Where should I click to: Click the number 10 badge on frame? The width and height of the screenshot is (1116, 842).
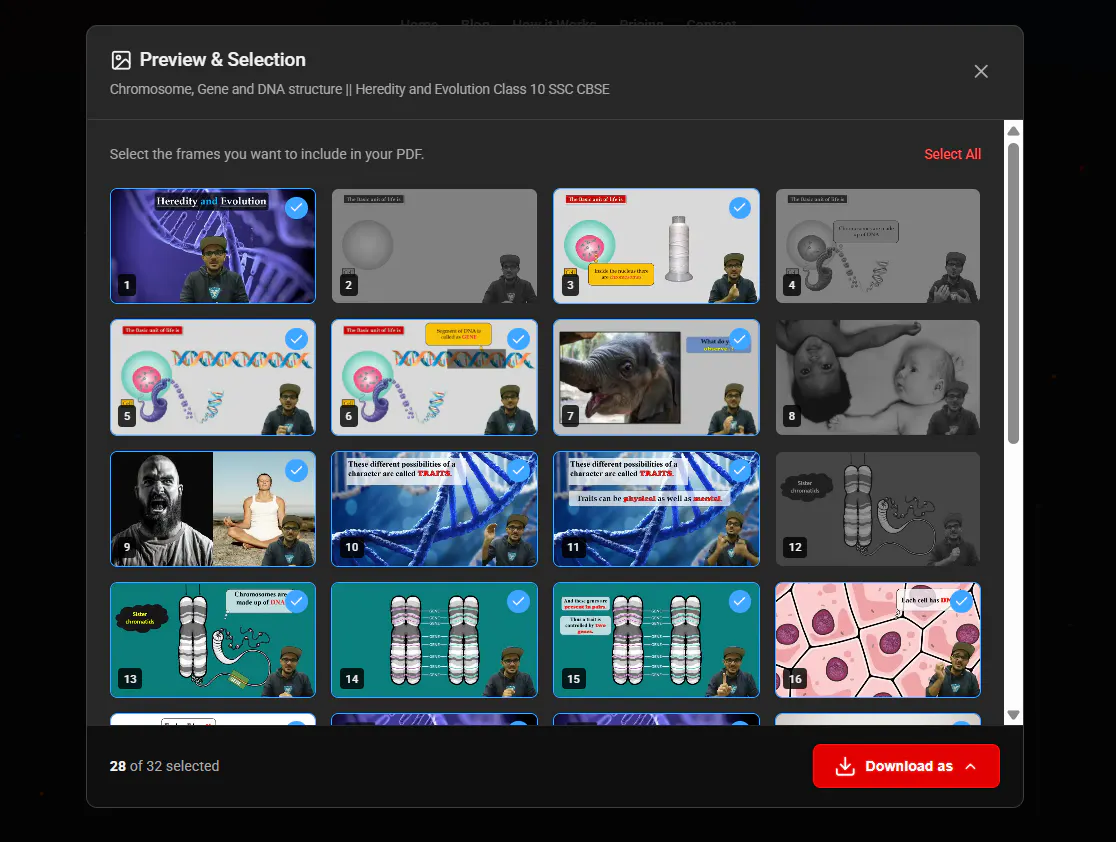[352, 547]
